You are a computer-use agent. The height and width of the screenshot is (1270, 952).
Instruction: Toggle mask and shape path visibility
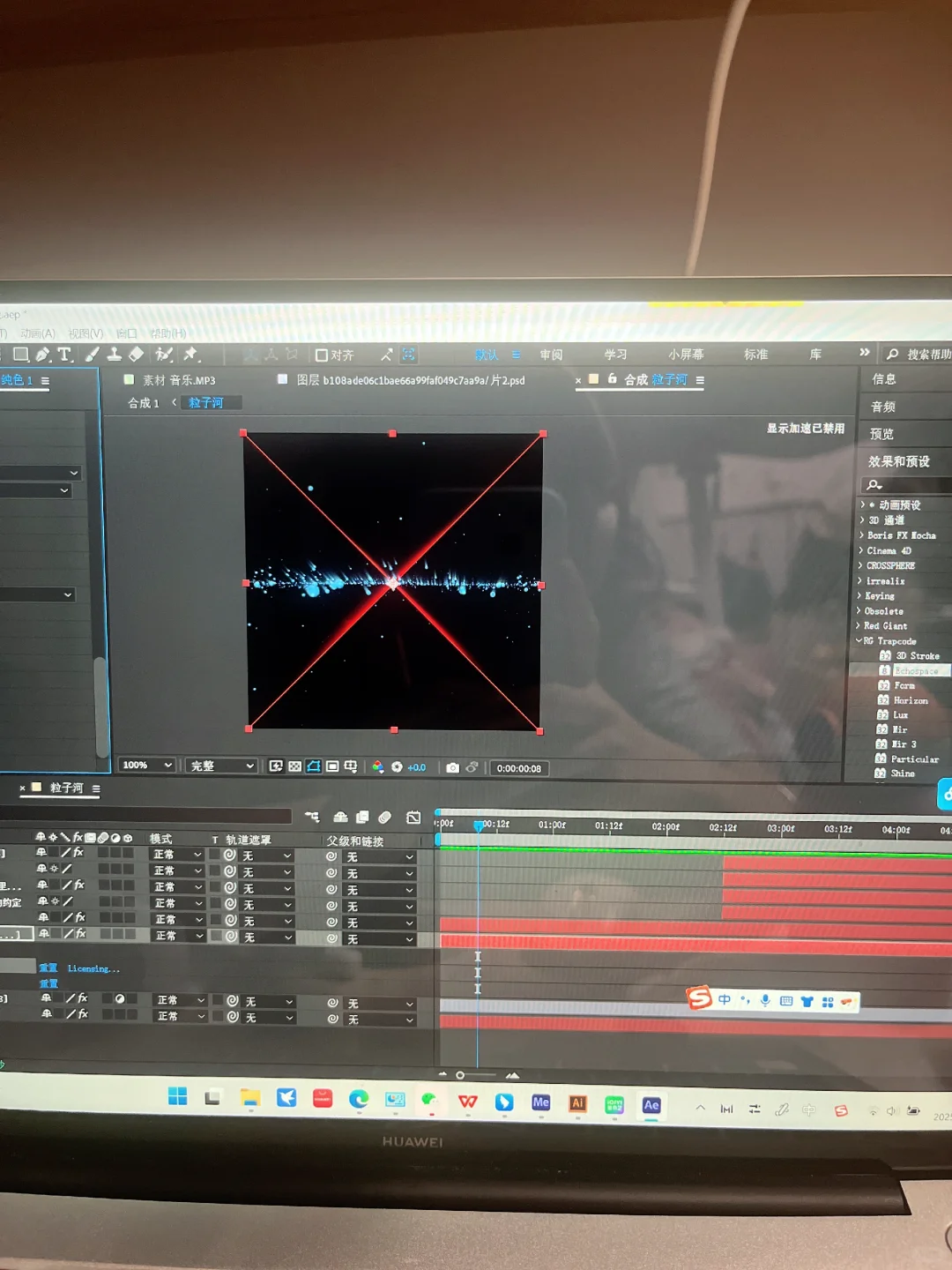313,766
